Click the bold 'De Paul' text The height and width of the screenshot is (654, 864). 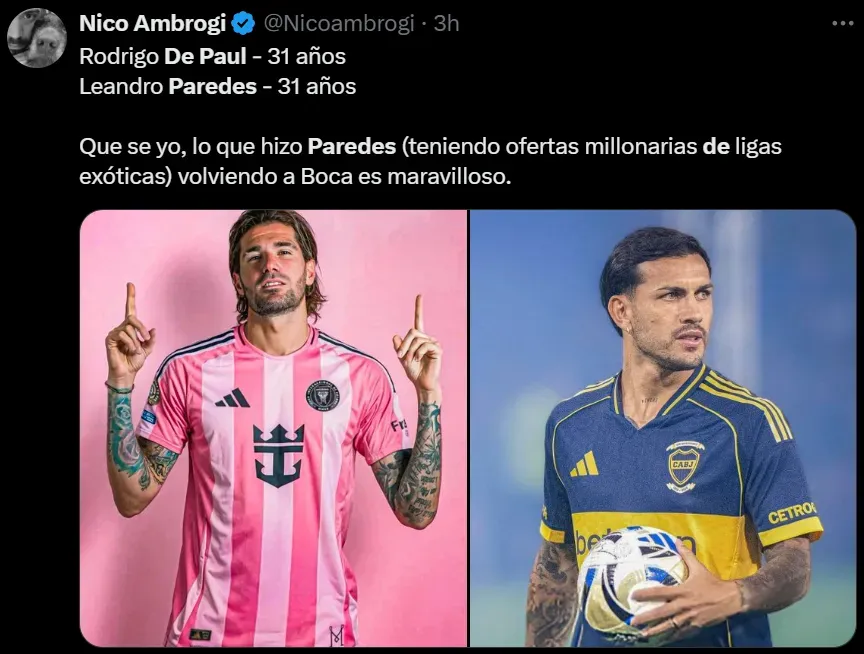point(205,56)
